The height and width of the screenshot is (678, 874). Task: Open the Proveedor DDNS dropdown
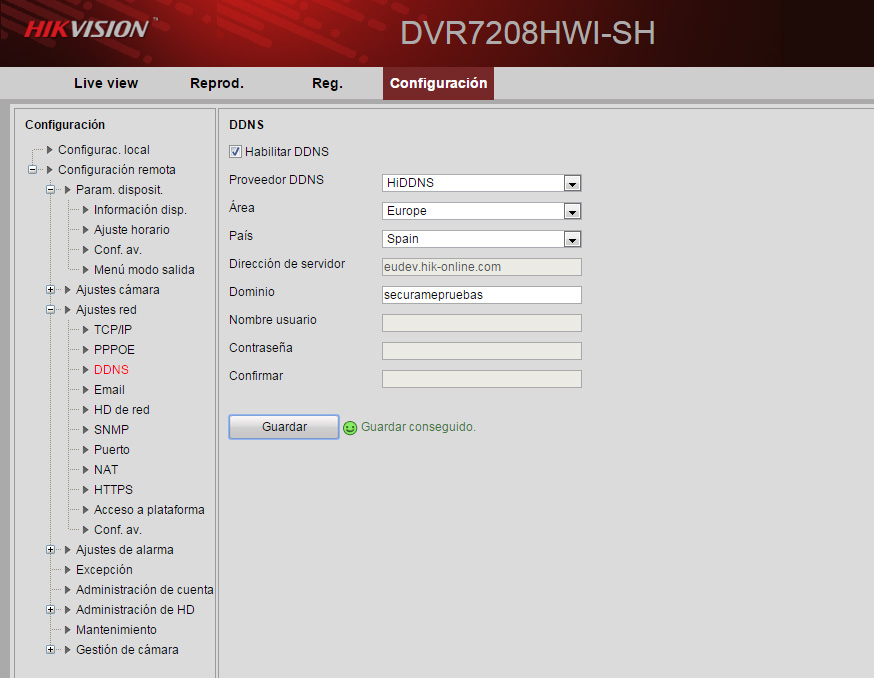coord(572,183)
